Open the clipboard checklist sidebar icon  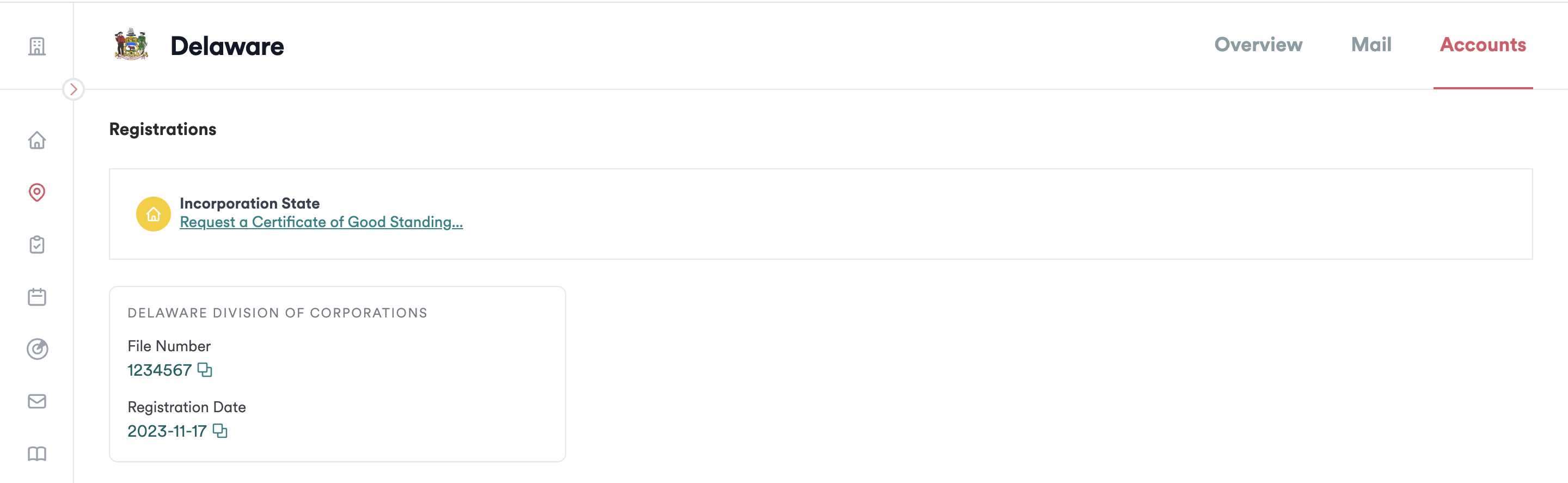[37, 245]
